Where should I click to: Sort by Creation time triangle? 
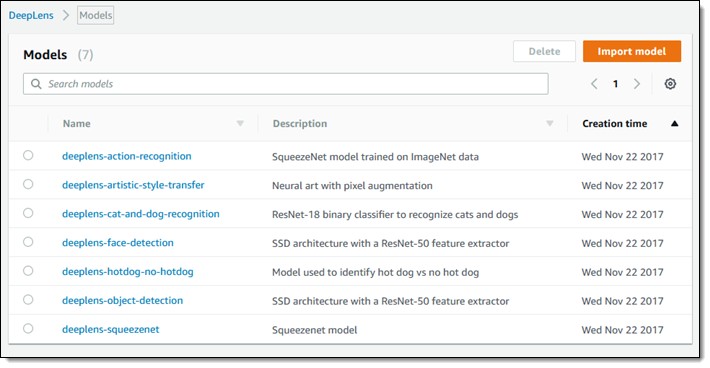point(675,124)
